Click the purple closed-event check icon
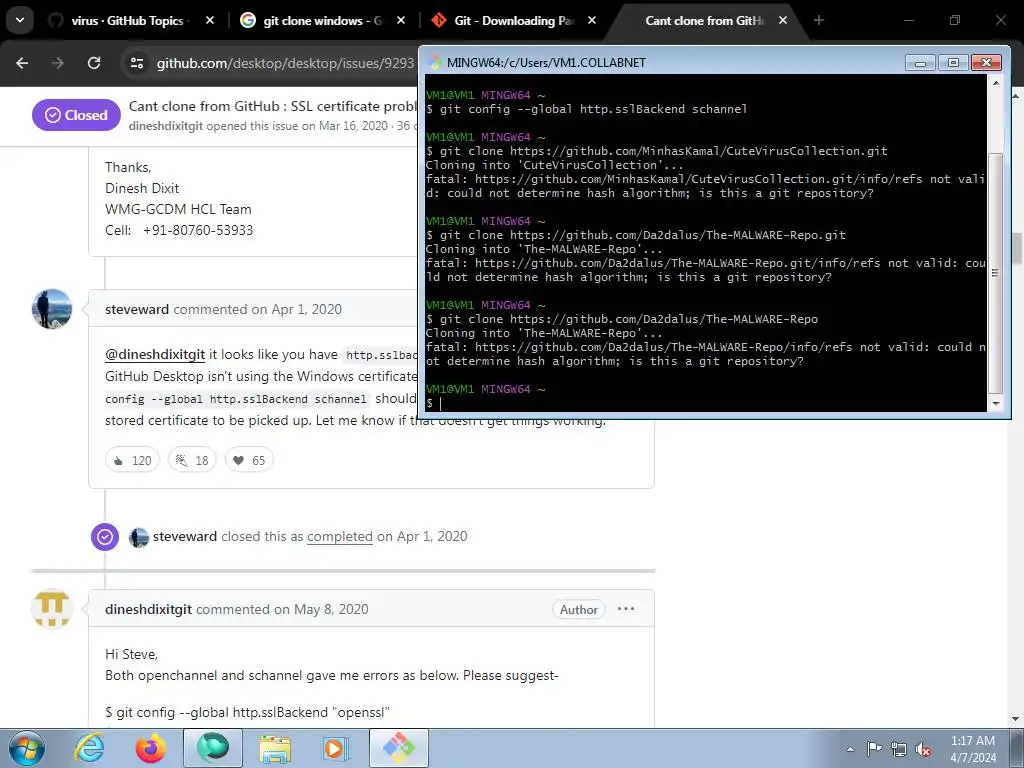Screen dimensions: 1024x768 click(104, 537)
